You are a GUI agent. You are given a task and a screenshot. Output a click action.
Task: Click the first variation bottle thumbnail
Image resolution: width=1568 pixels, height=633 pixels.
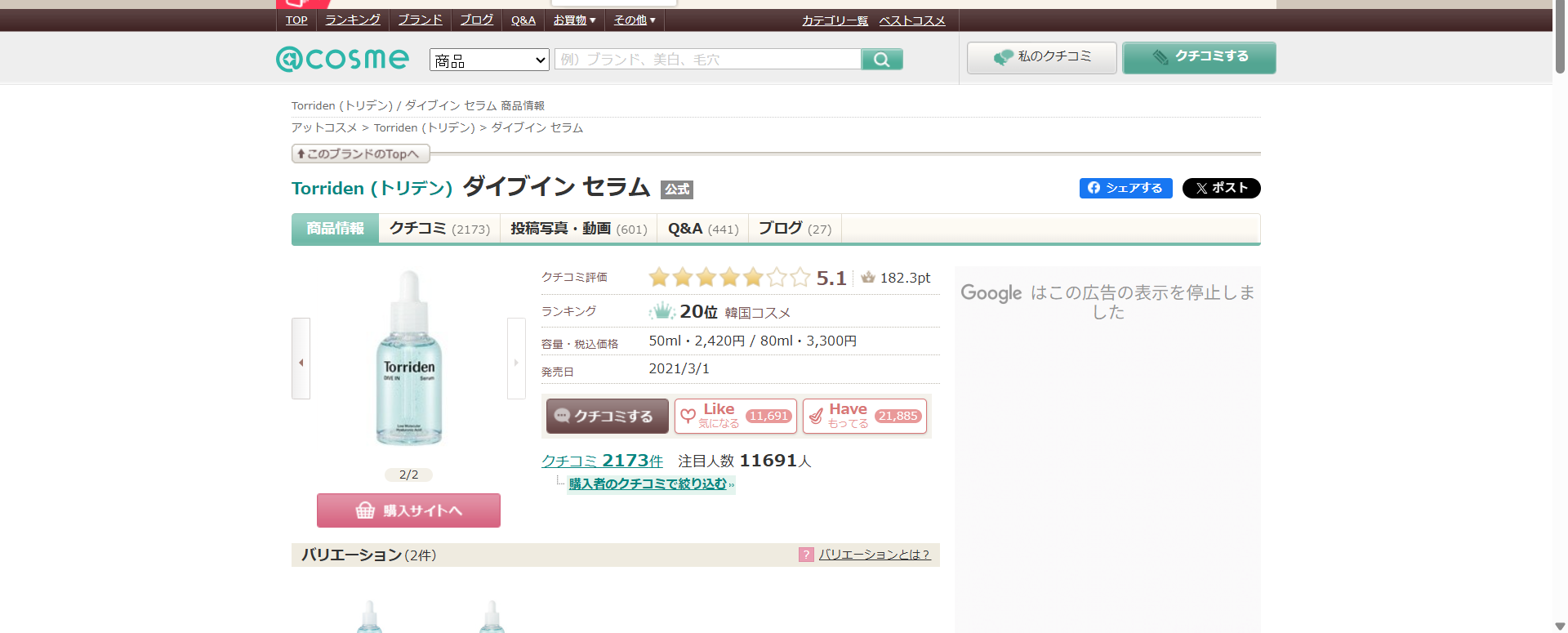click(369, 617)
